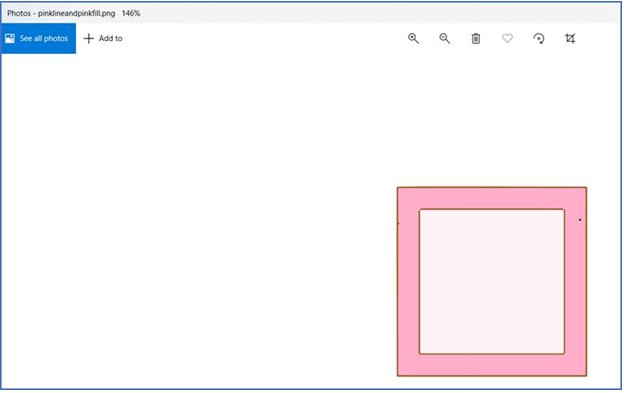
Task: Go back via See all photos
Action: click(39, 38)
